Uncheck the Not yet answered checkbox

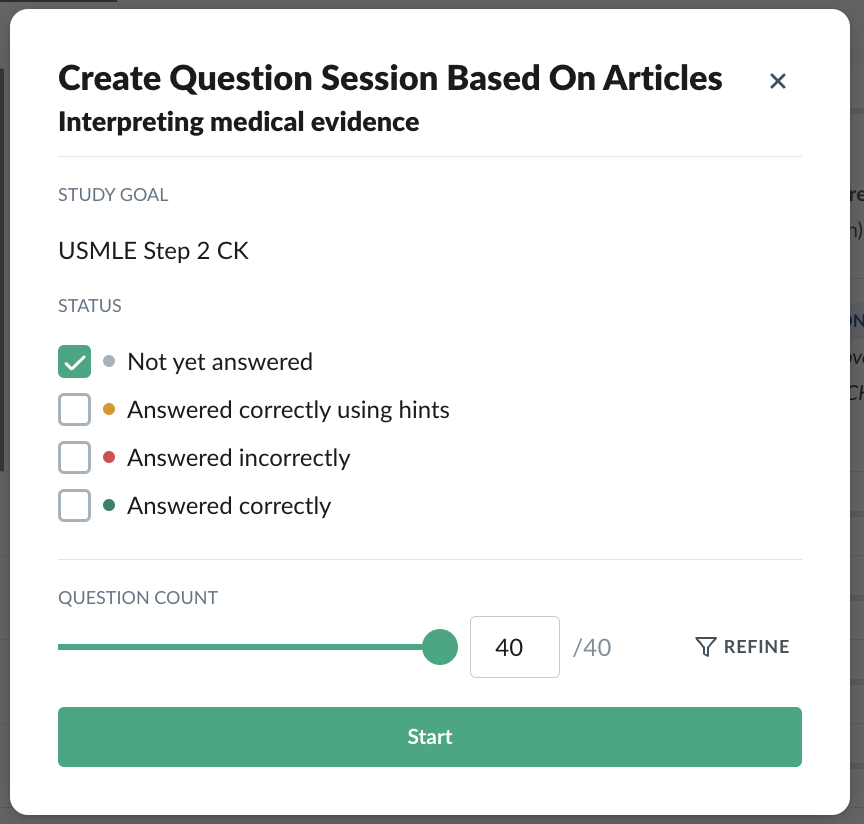coord(74,362)
